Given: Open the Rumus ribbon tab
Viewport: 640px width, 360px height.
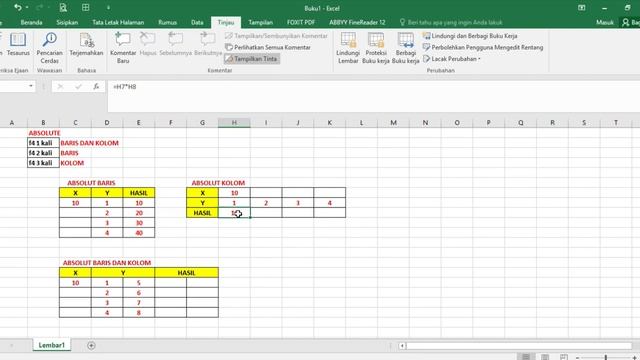Looking at the screenshot, I should click(x=167, y=22).
